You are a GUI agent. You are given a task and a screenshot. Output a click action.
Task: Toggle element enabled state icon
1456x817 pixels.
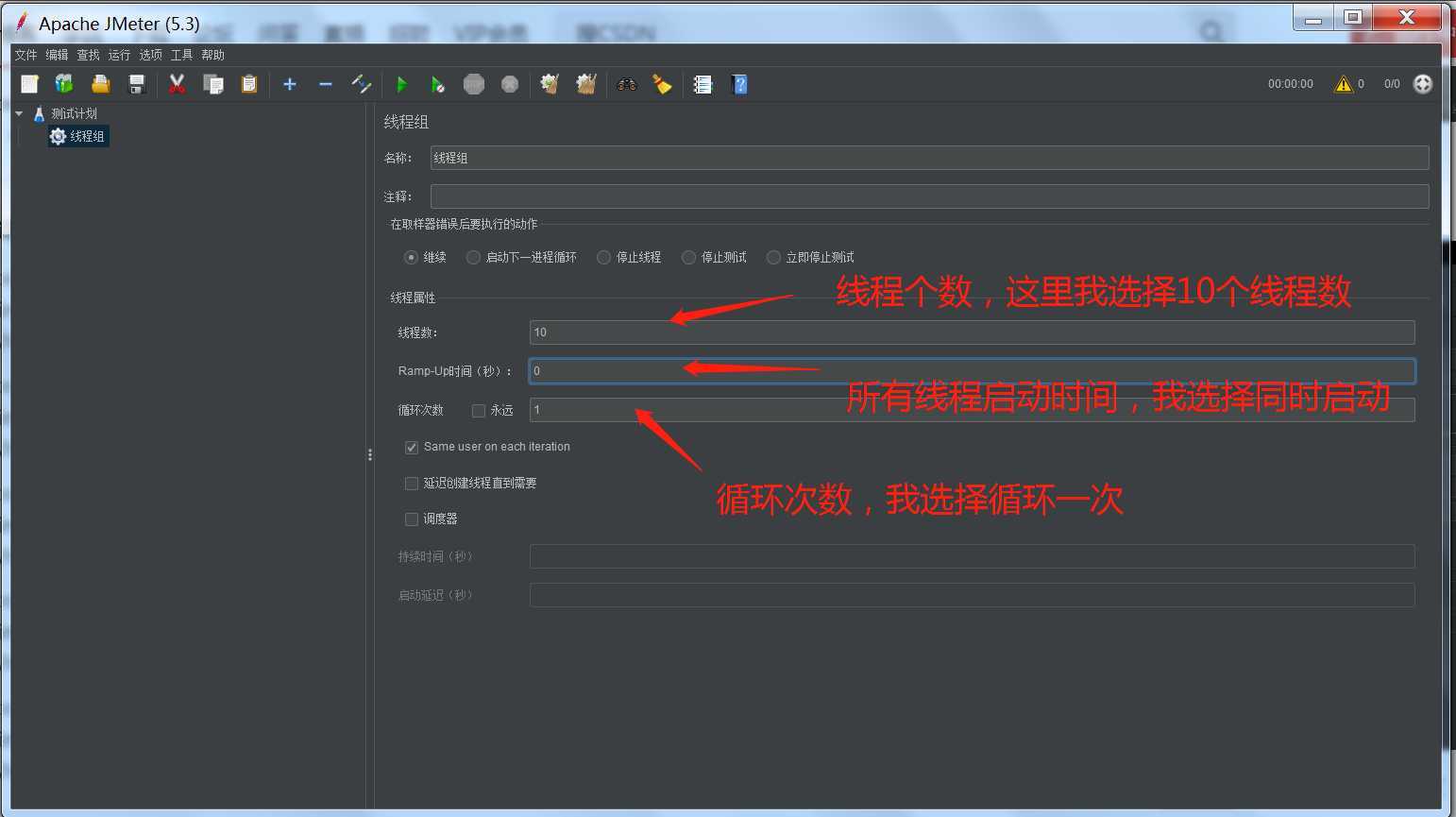tap(362, 84)
